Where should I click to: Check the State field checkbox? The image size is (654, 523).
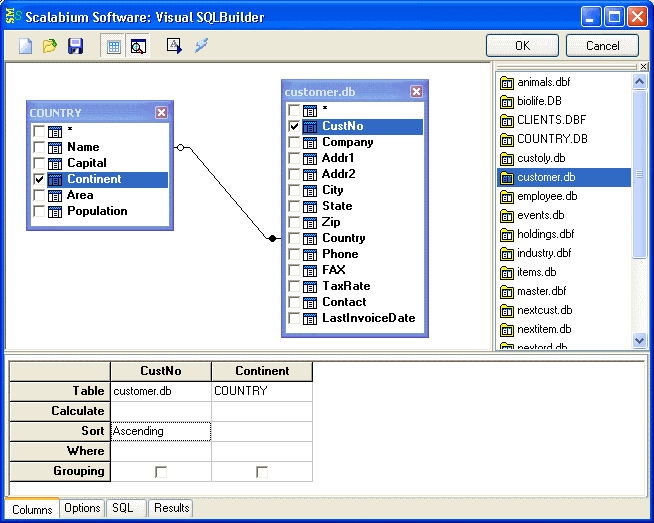(x=294, y=206)
